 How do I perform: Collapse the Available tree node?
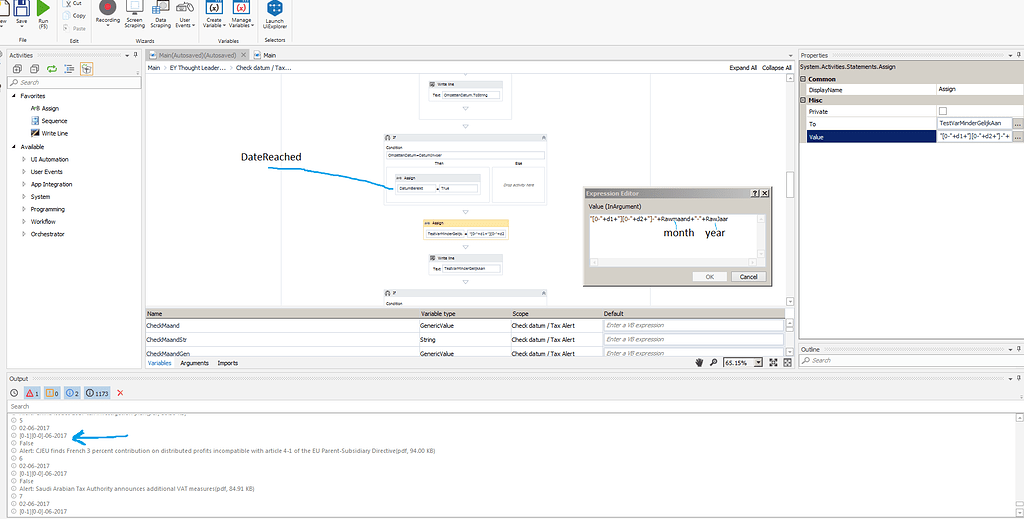(x=14, y=147)
